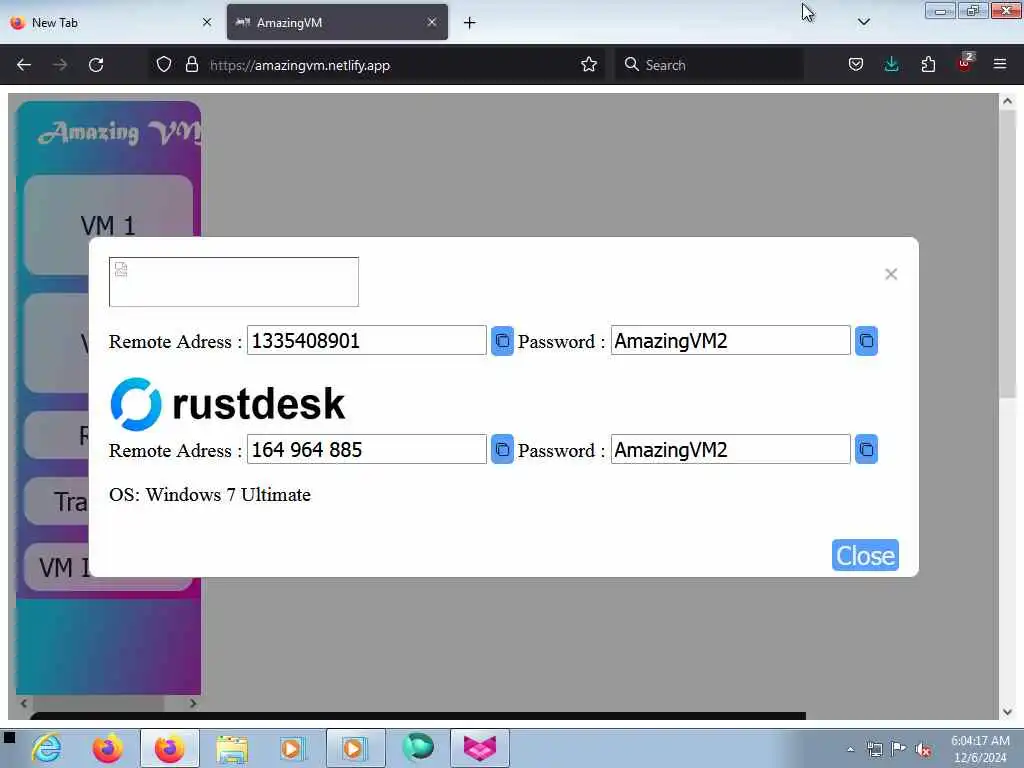Open the Windows Explorer folder taskbar icon

click(232, 748)
